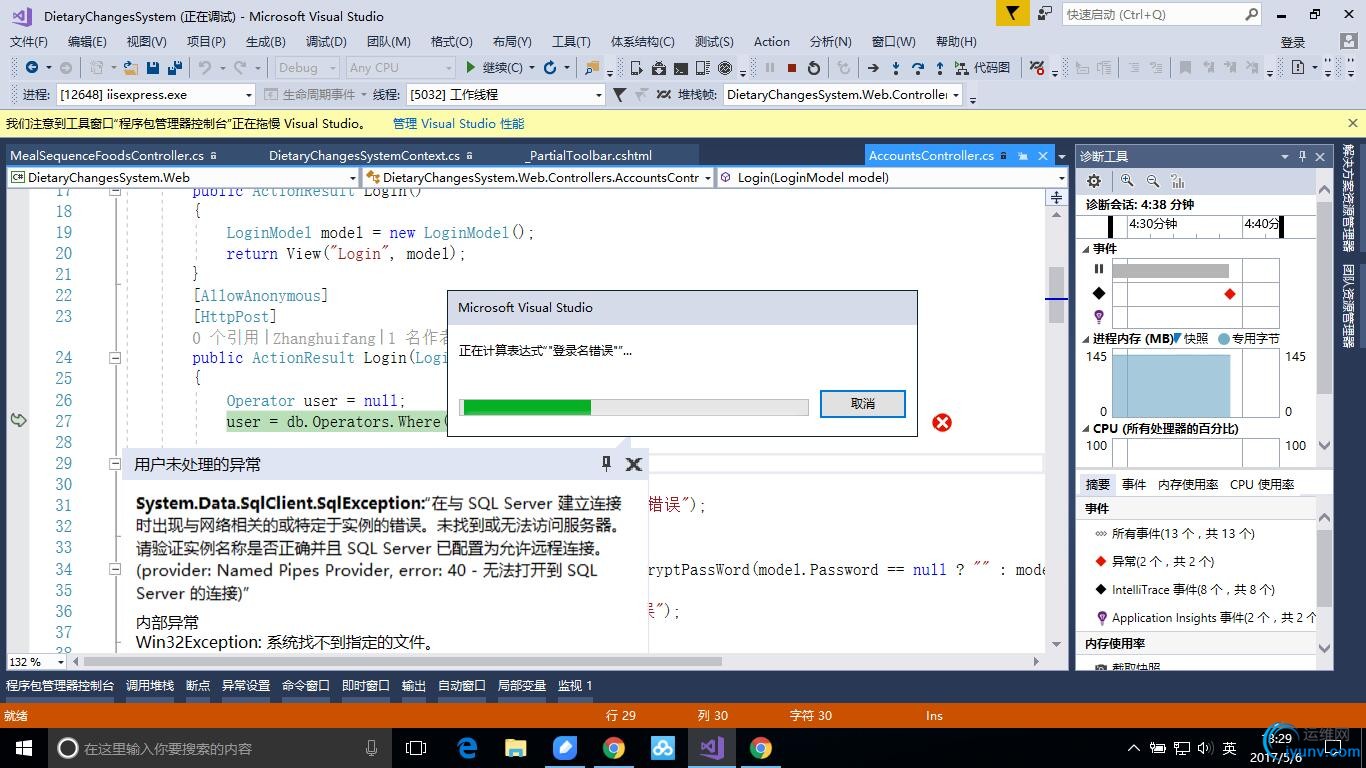Image resolution: width=1366 pixels, height=768 pixels.
Task: Select the 内存使用率 tab in diagnostics
Action: (1188, 484)
